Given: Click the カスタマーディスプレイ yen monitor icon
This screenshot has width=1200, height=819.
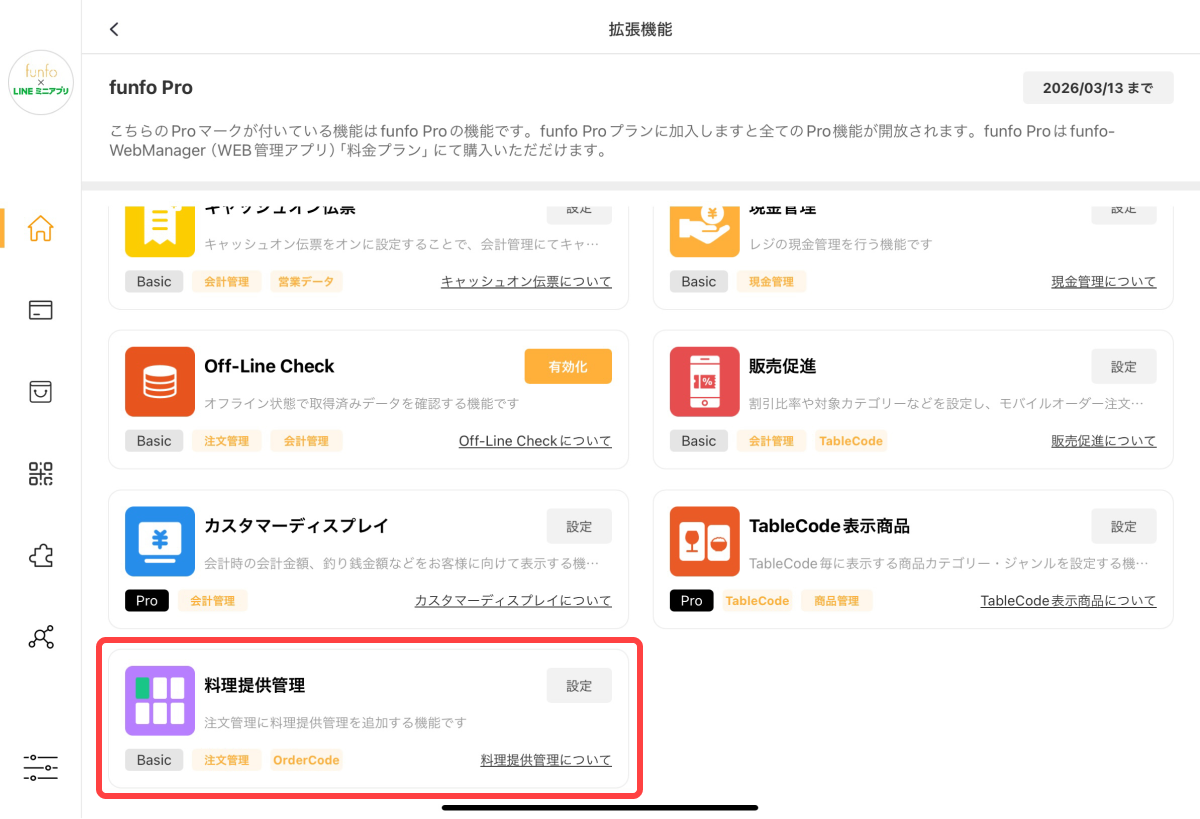Looking at the screenshot, I should pyautogui.click(x=160, y=542).
